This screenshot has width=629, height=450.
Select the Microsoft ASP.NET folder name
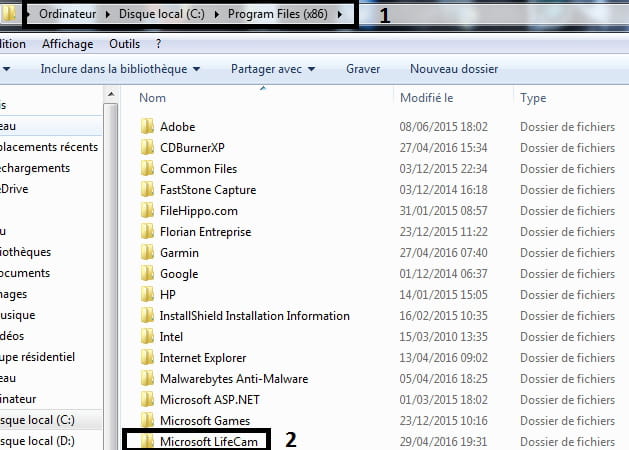coord(209,399)
